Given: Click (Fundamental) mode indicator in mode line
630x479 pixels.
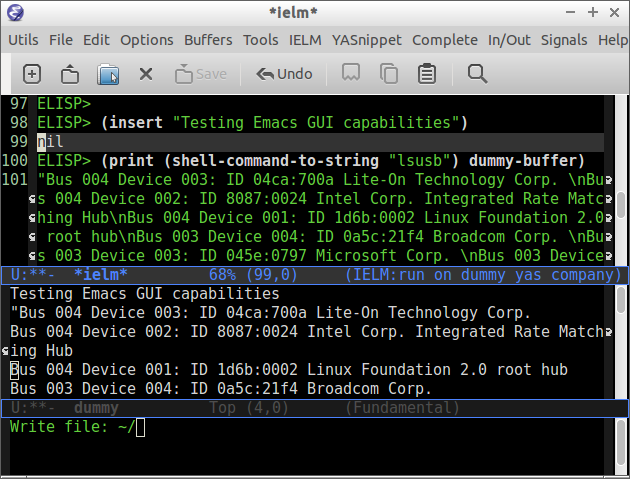Looking at the screenshot, I should (402, 408).
